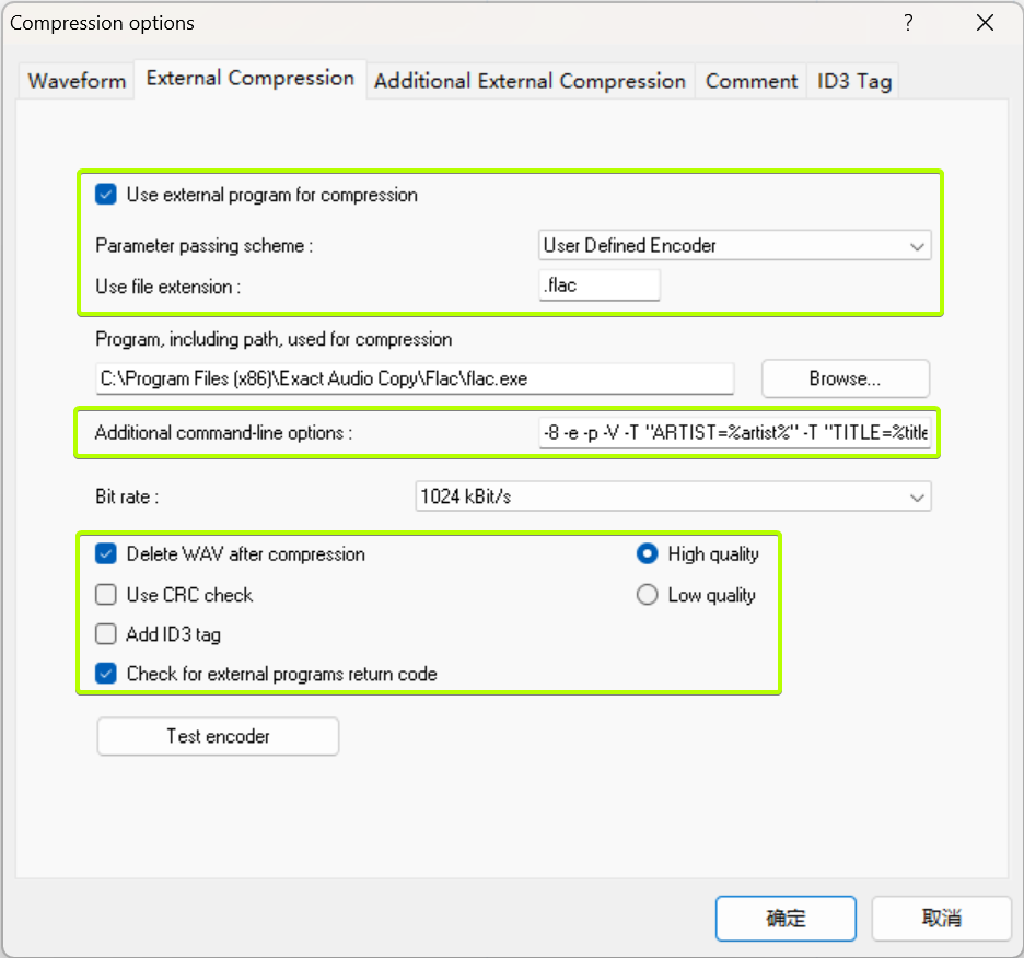Confirm settings with the 确定 button
This screenshot has height=958, width=1024.
point(785,918)
